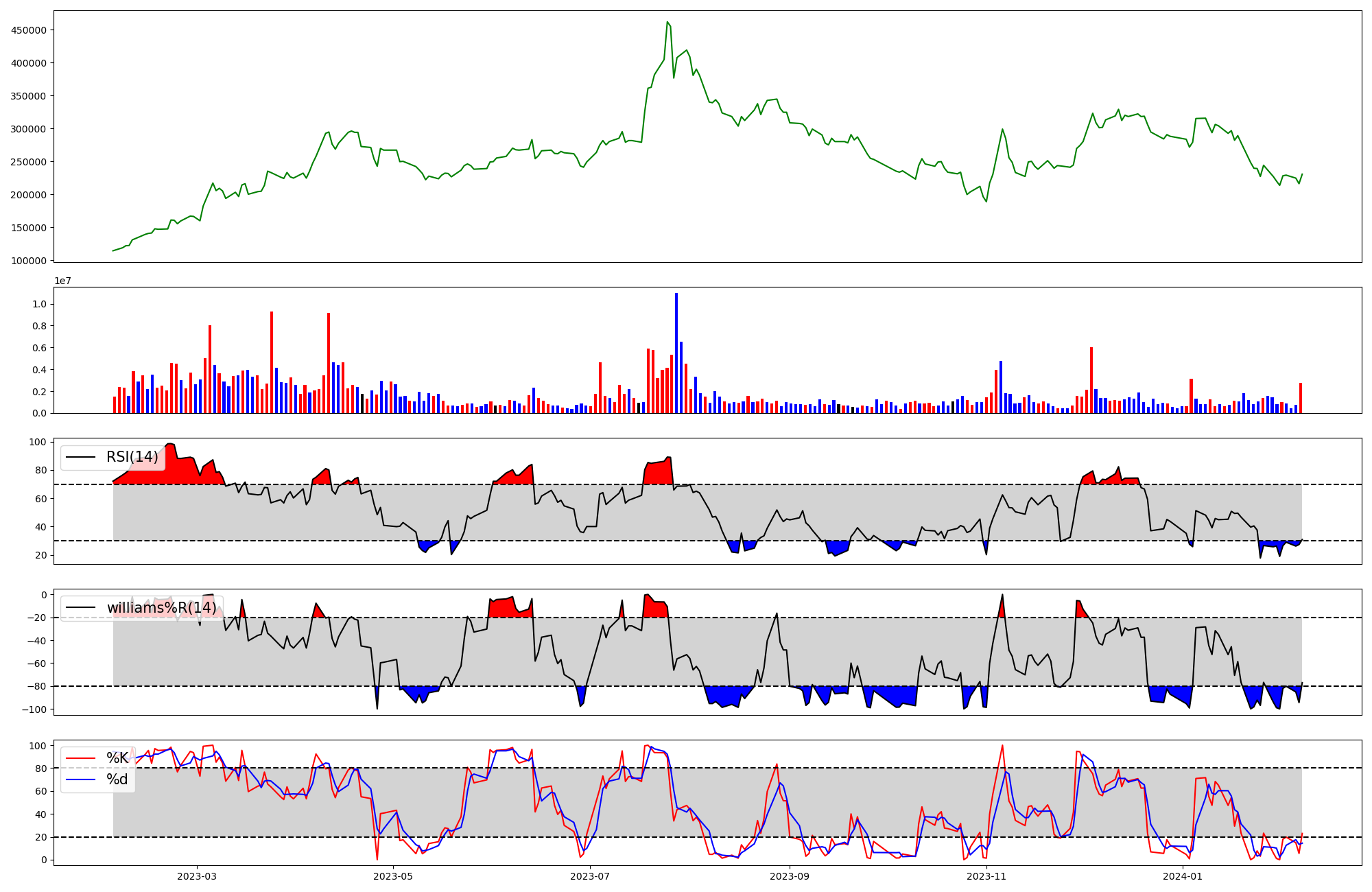1372x892 pixels.
Task: Click the tallest blue volume bar
Action: (x=676, y=353)
